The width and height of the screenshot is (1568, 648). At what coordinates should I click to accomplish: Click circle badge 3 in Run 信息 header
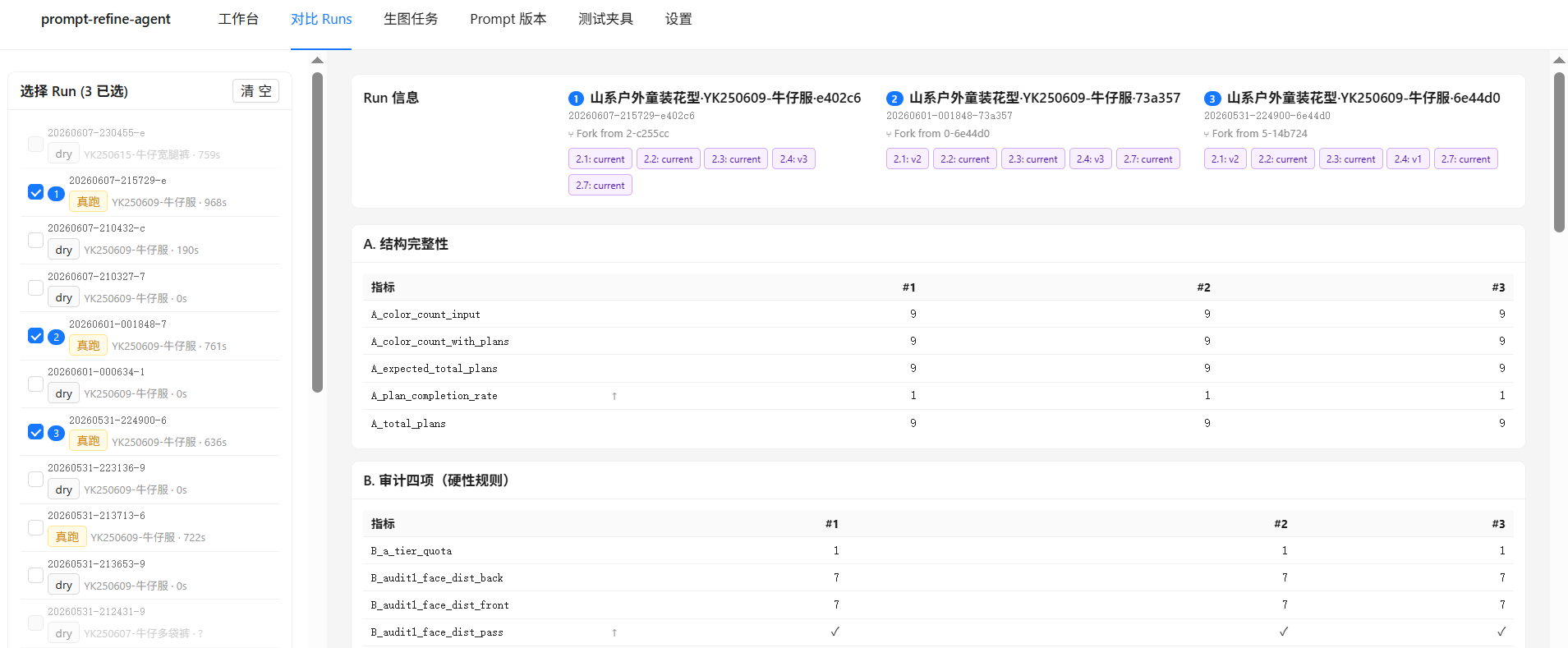[x=1212, y=99]
